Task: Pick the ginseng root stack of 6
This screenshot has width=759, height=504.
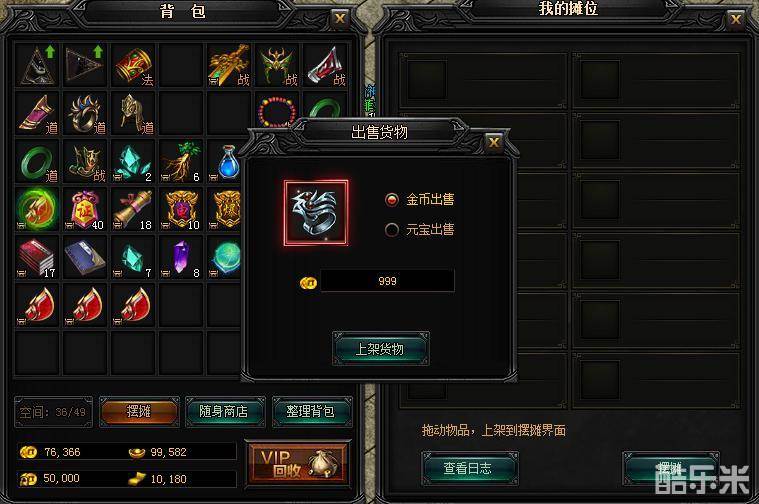Action: [x=181, y=162]
